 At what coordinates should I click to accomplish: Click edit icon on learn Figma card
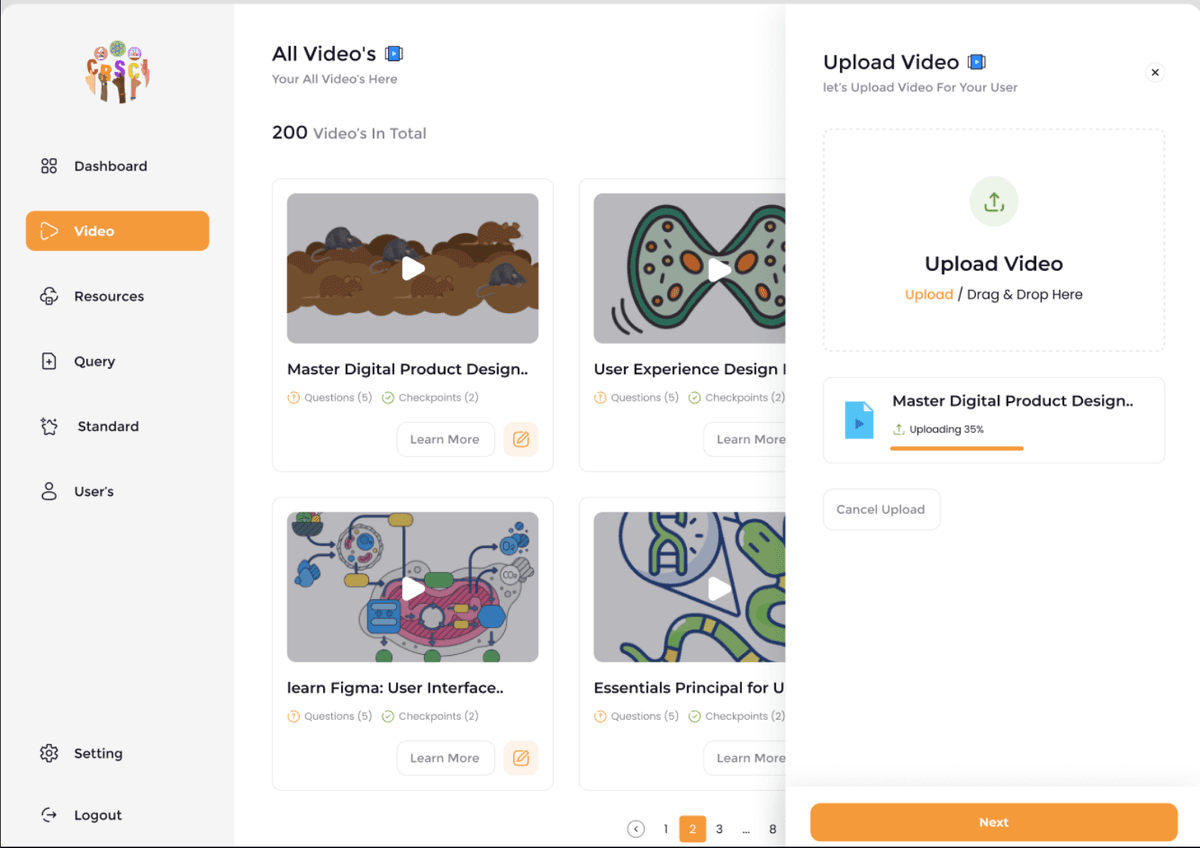pos(521,758)
